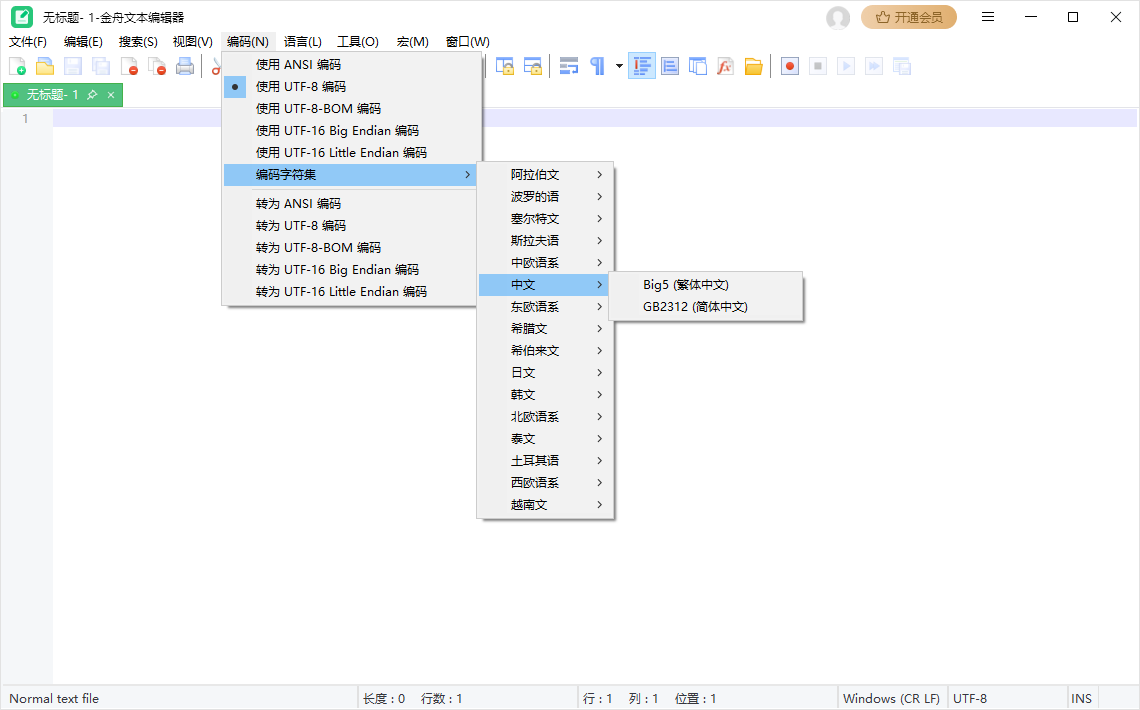Open the folder as workspace icon

tap(753, 66)
